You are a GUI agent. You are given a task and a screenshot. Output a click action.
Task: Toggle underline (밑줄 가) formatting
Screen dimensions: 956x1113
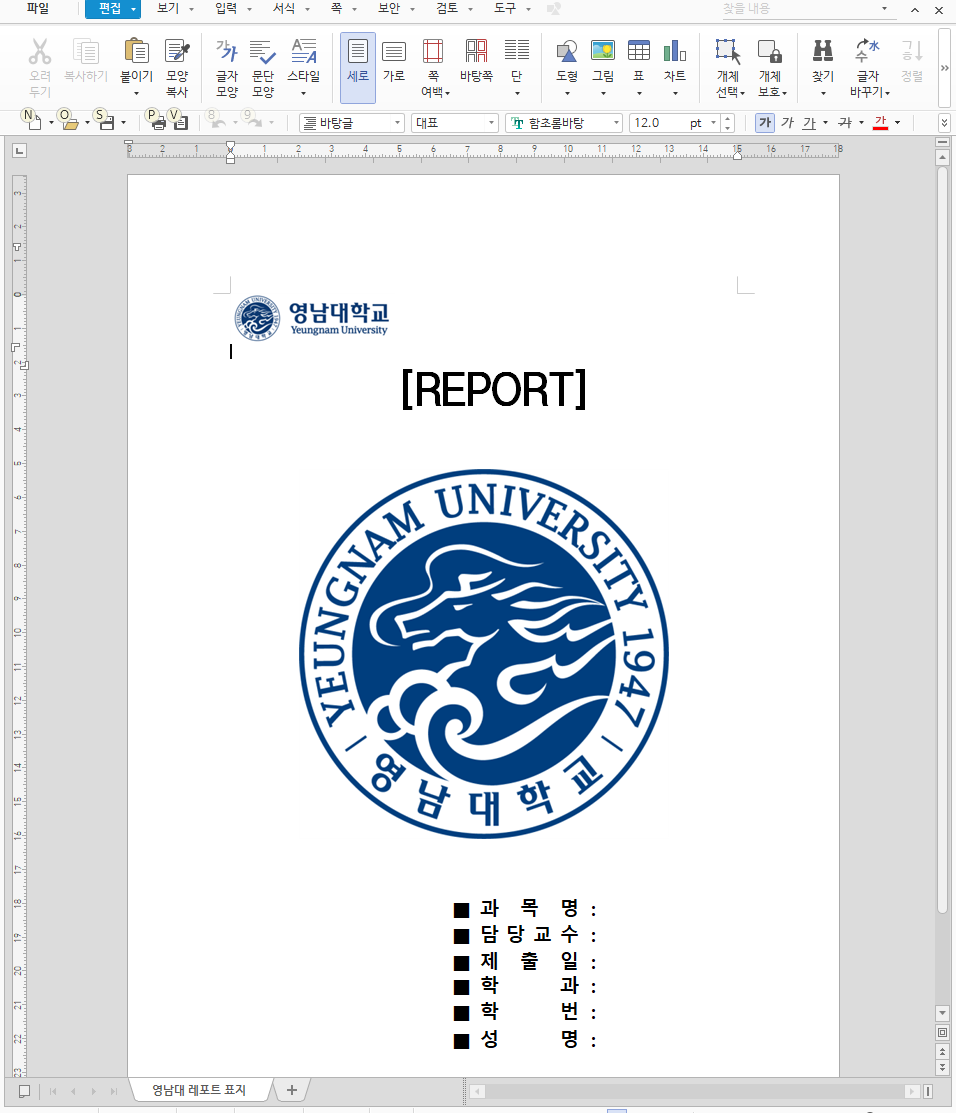coord(809,123)
